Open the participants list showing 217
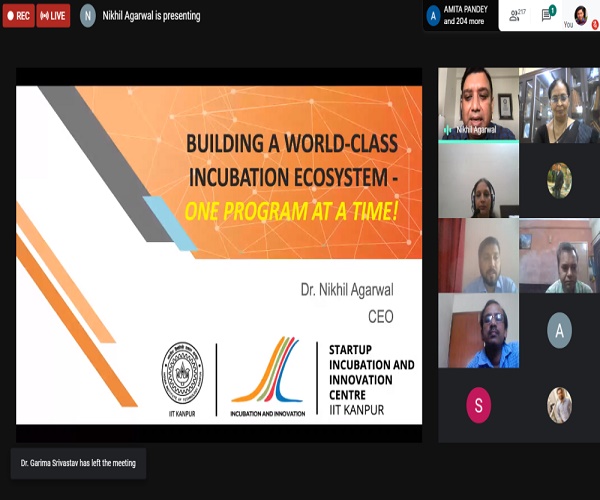 tap(517, 15)
